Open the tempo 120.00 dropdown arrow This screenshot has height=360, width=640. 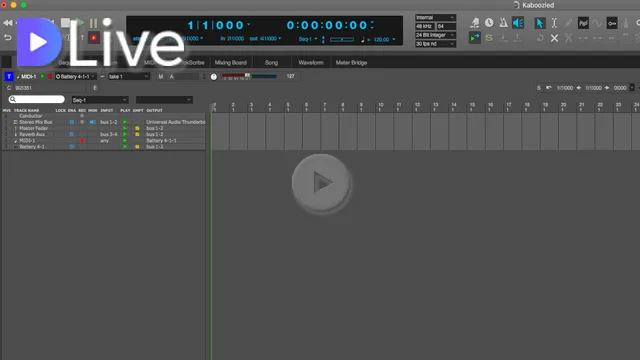tap(394, 40)
